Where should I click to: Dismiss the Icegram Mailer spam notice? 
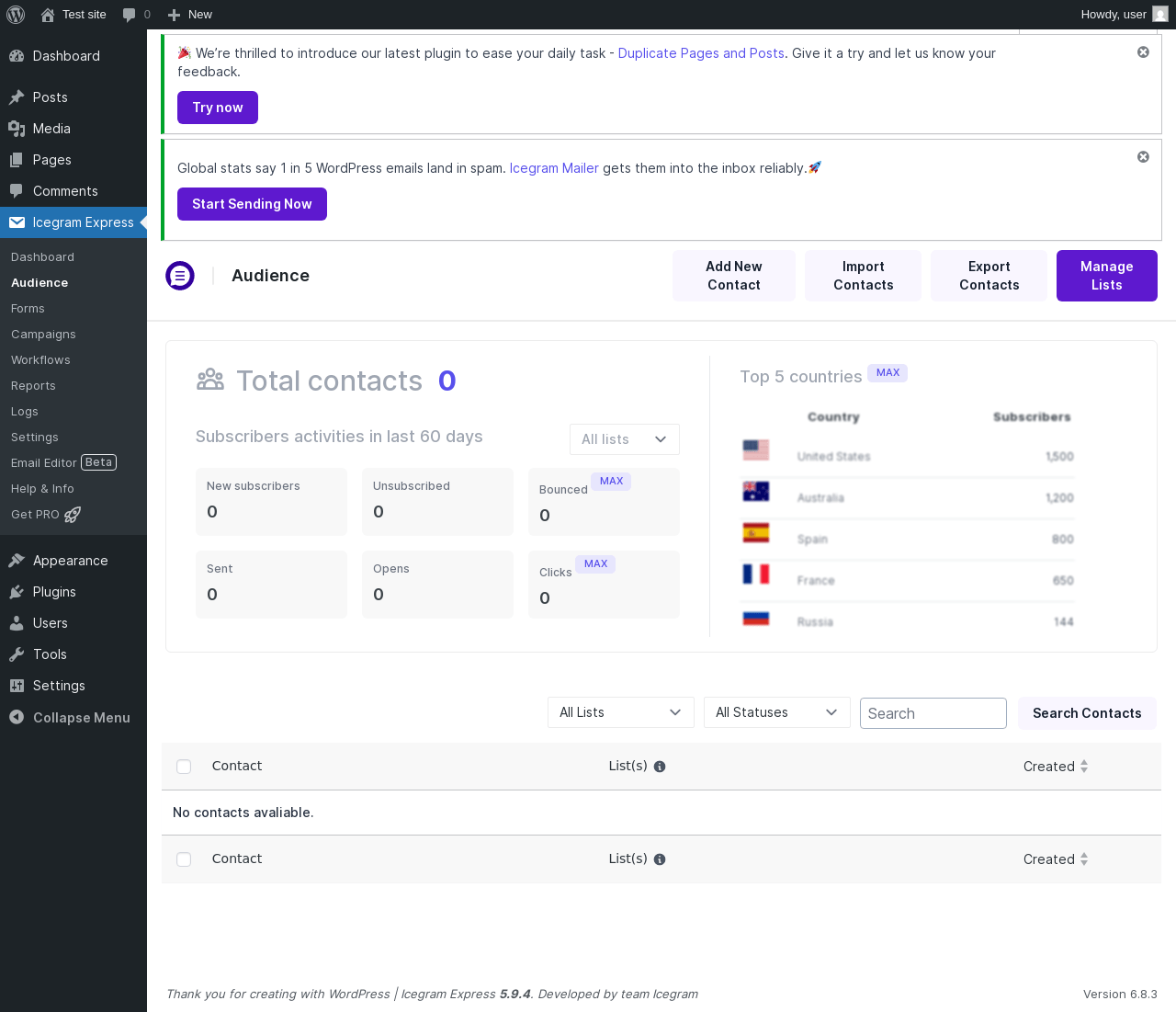tap(1143, 157)
